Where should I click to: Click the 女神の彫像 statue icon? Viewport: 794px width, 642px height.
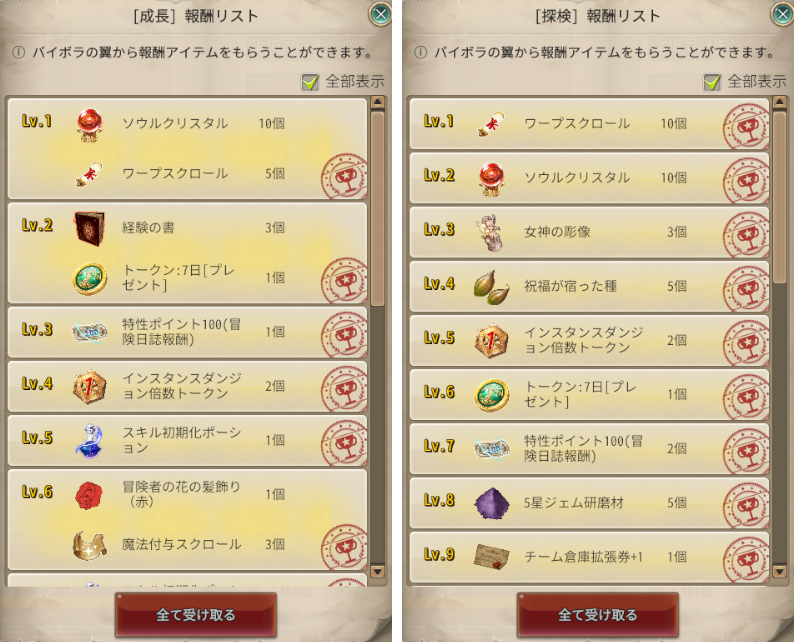(x=490, y=232)
